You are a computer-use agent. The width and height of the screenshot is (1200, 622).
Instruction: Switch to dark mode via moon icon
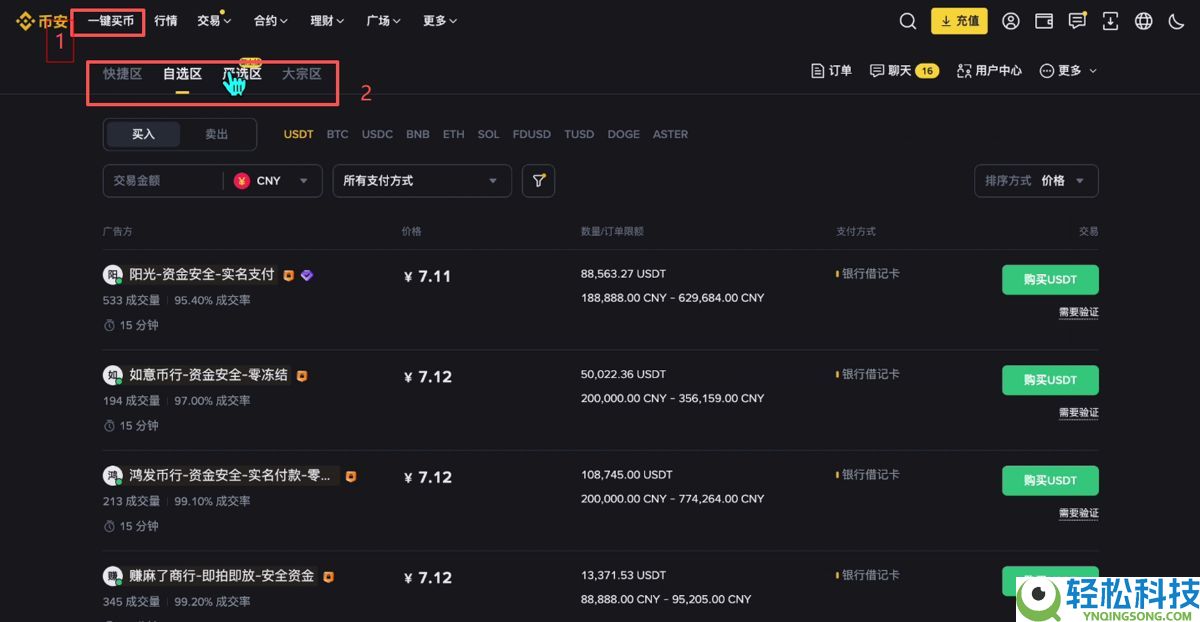pyautogui.click(x=1176, y=20)
